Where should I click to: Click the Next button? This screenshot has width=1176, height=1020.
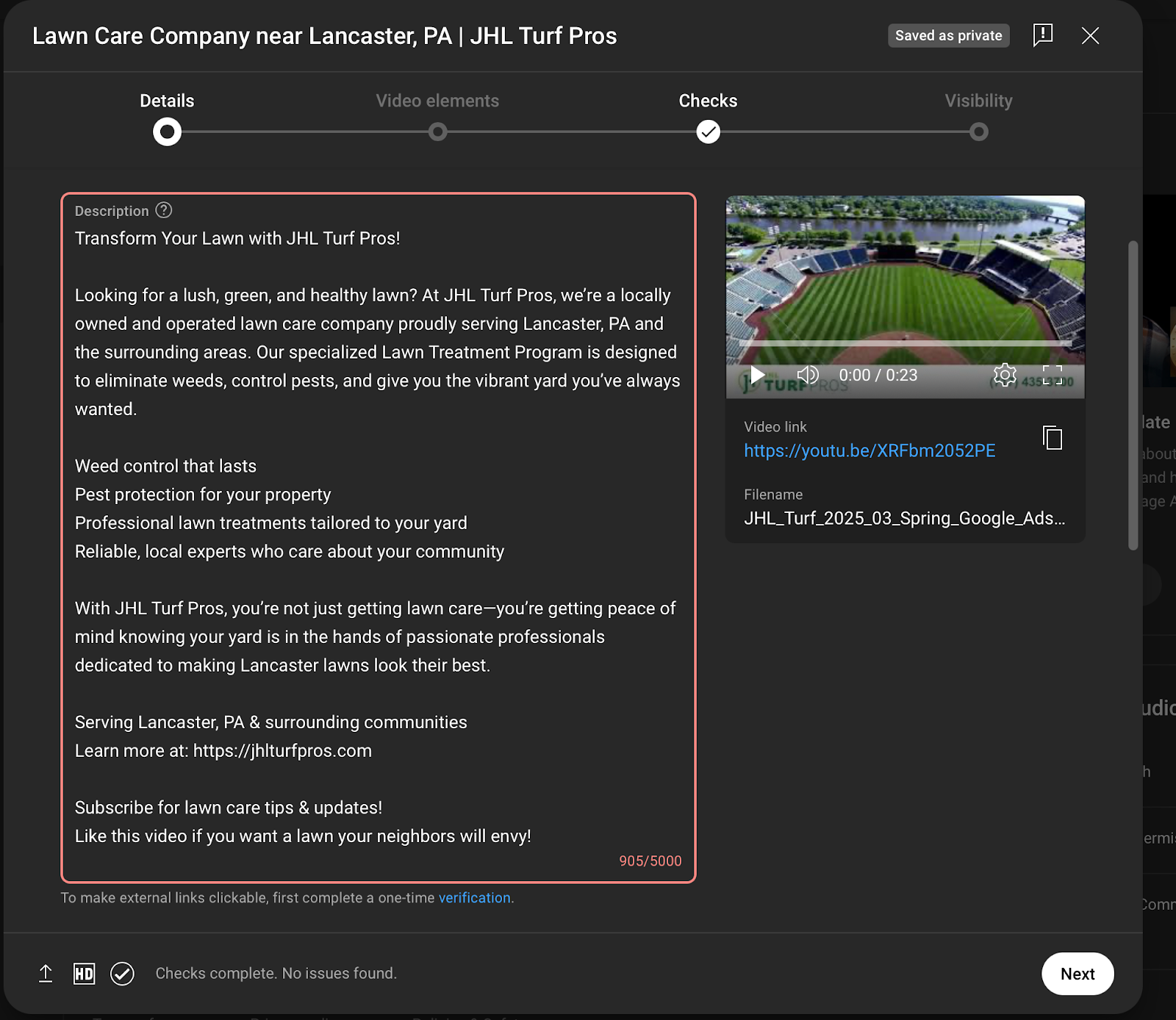pos(1078,974)
